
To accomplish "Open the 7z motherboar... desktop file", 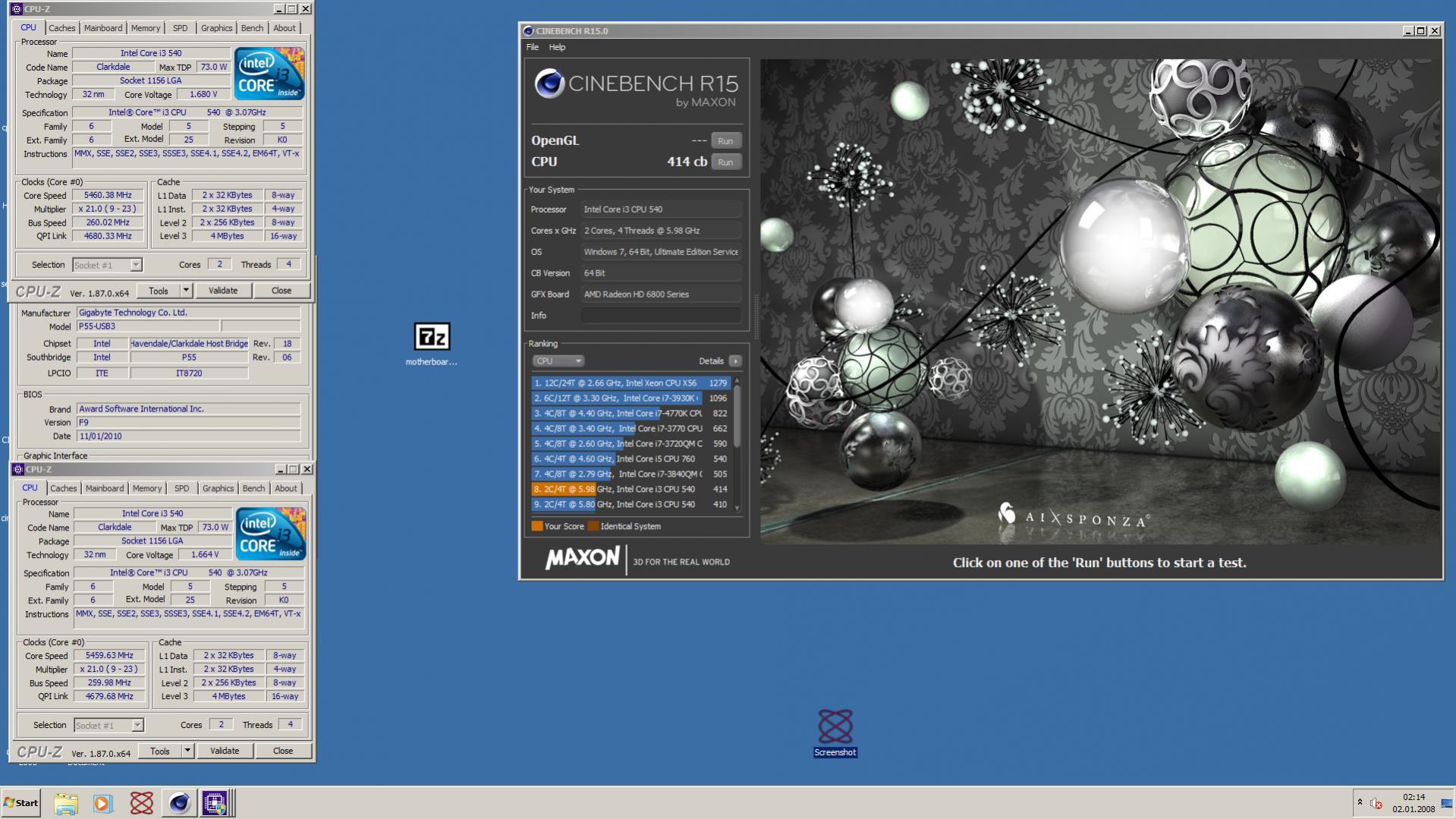I will [x=431, y=344].
